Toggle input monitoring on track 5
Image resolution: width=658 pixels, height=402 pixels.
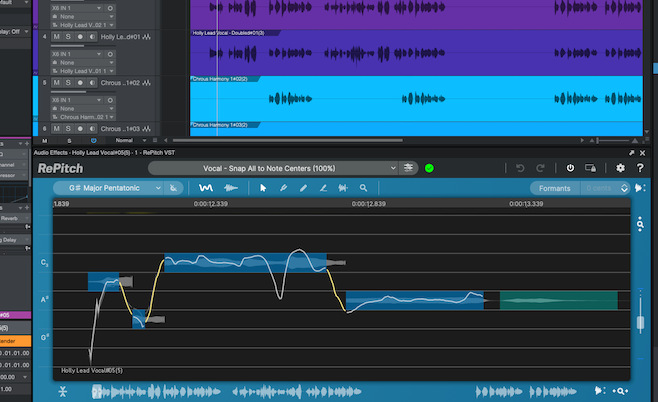coord(92,83)
